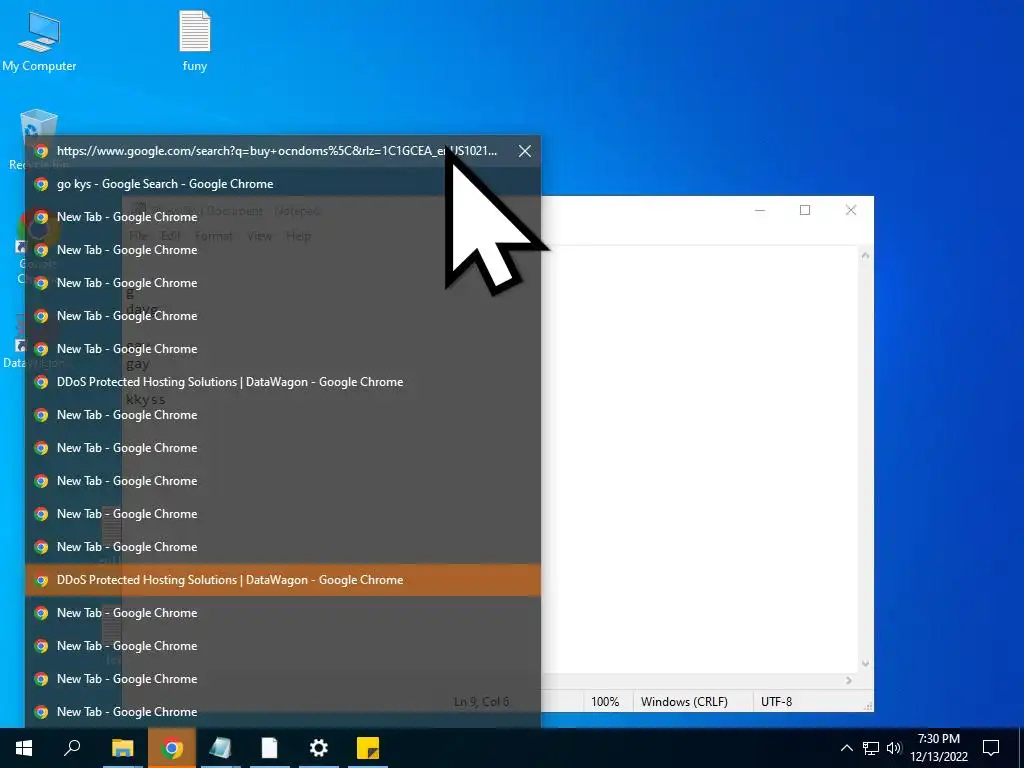Open Settings gear in the taskbar

pos(319,748)
